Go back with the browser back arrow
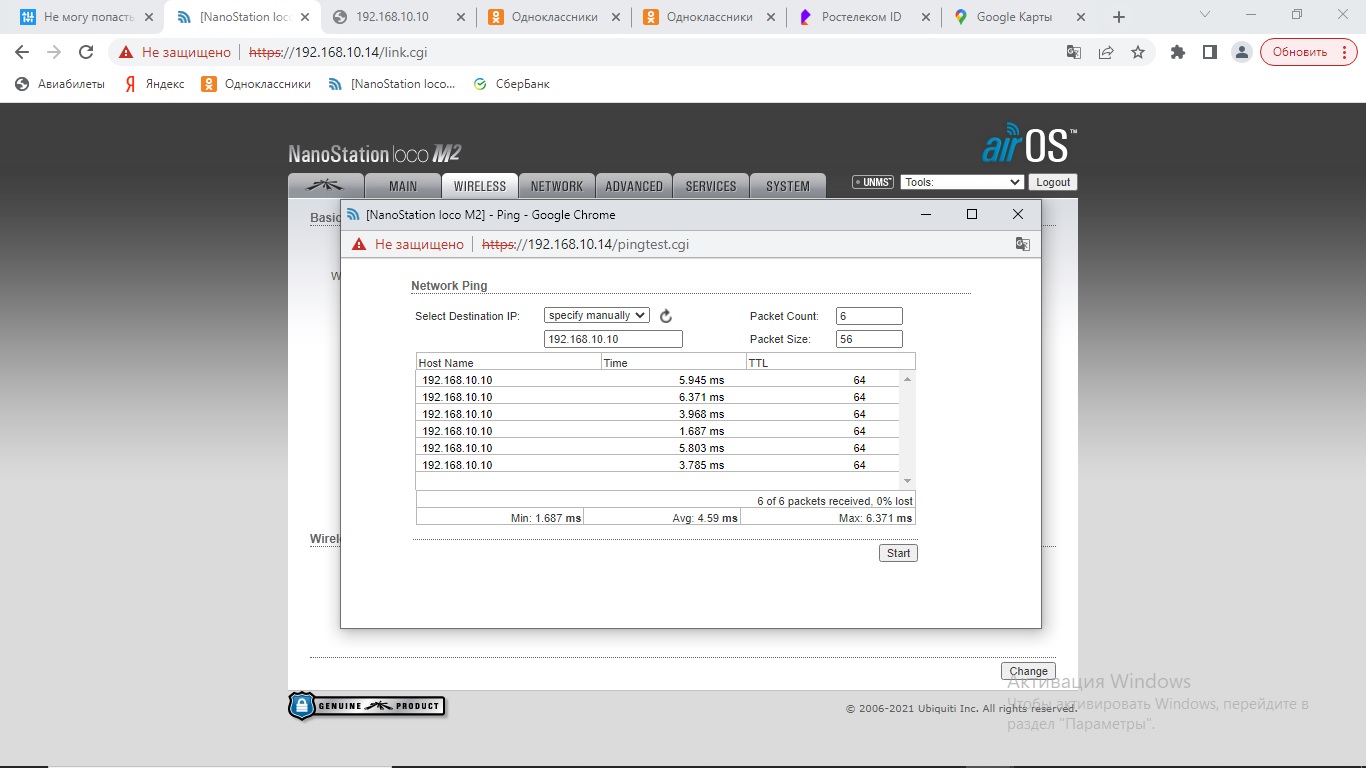Image resolution: width=1366 pixels, height=768 pixels. pyautogui.click(x=22, y=52)
